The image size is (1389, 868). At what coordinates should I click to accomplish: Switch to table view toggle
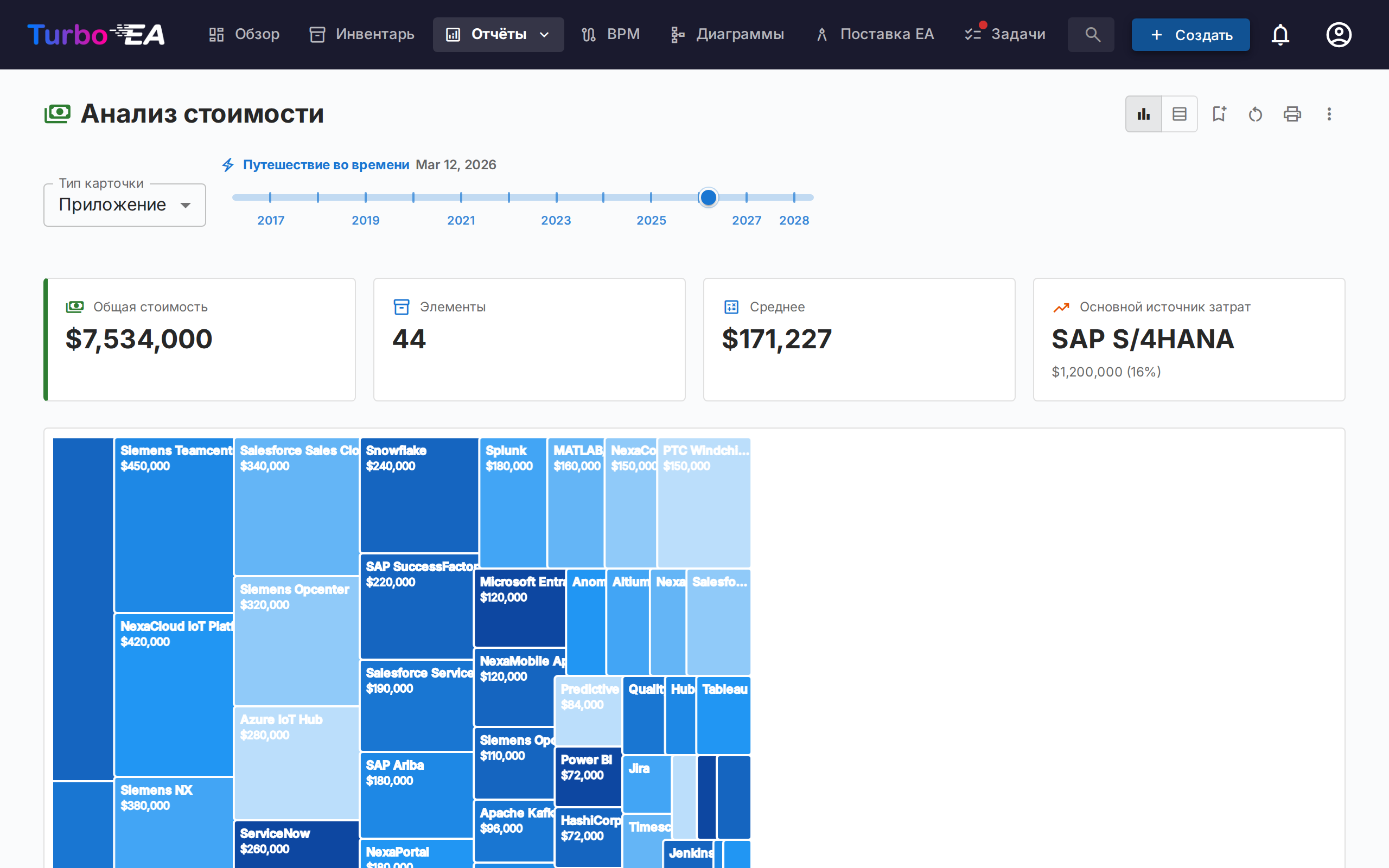pos(1180,114)
